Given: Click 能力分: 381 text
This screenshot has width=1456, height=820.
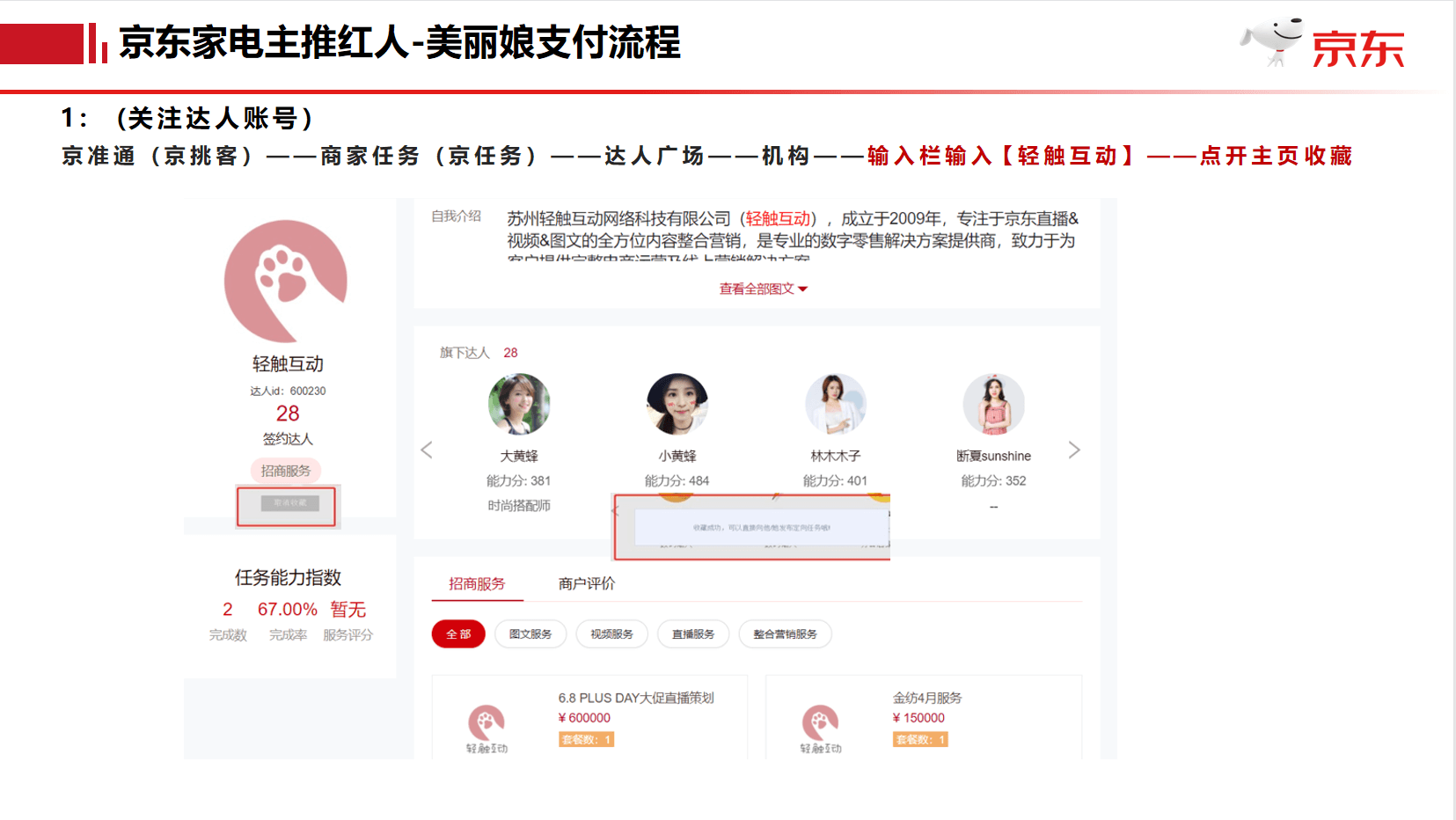Looking at the screenshot, I should (519, 480).
